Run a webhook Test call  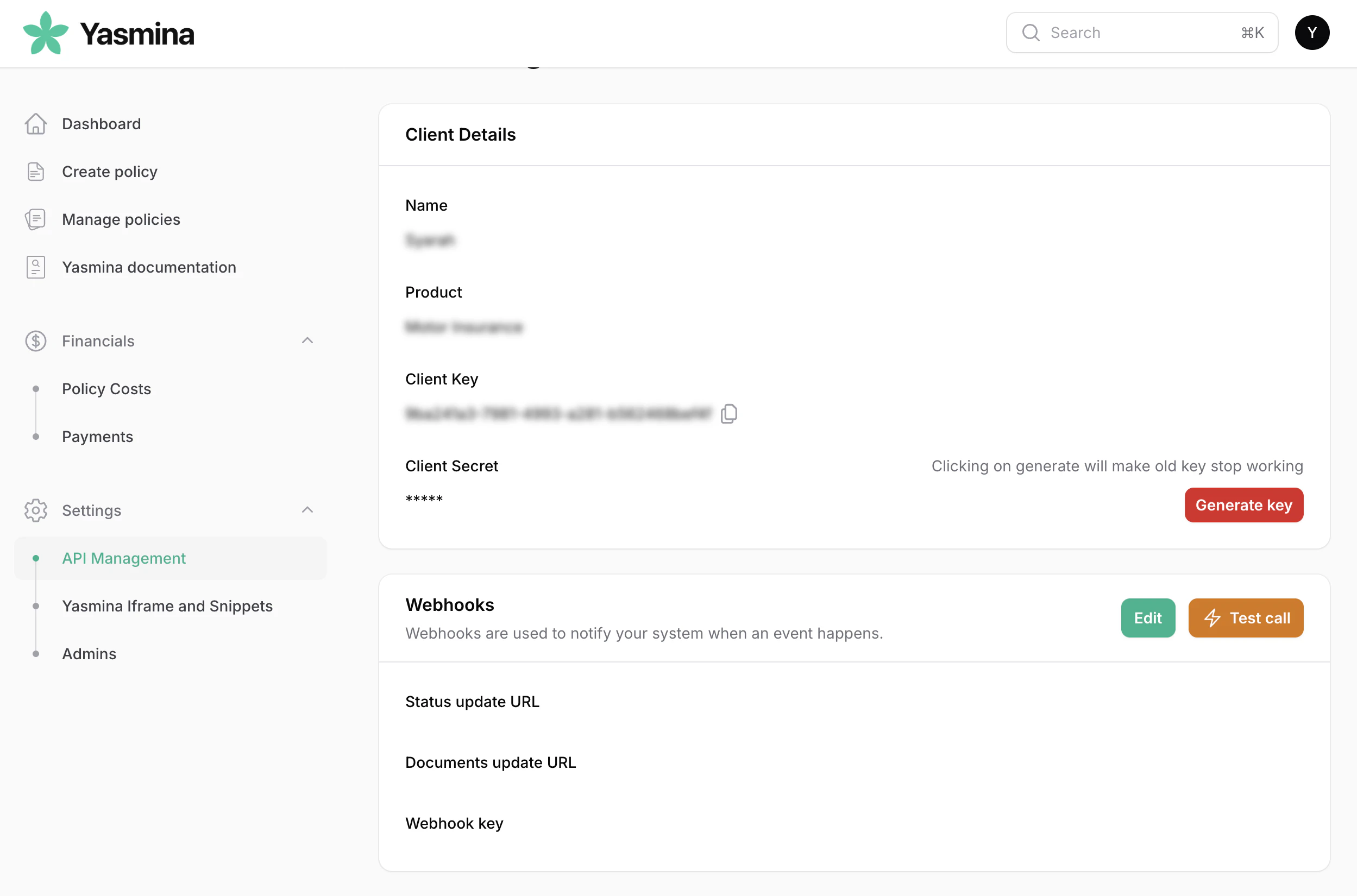1246,618
